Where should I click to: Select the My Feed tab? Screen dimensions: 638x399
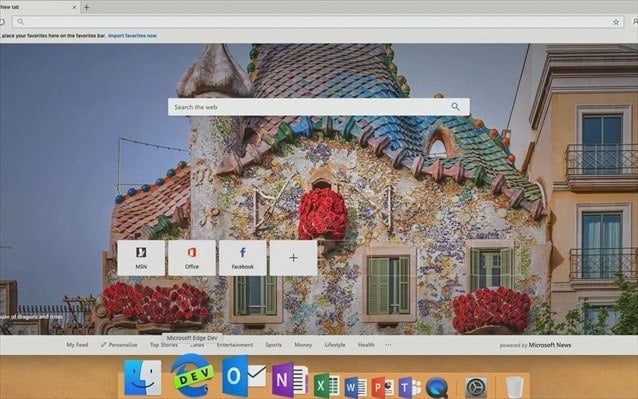point(77,345)
